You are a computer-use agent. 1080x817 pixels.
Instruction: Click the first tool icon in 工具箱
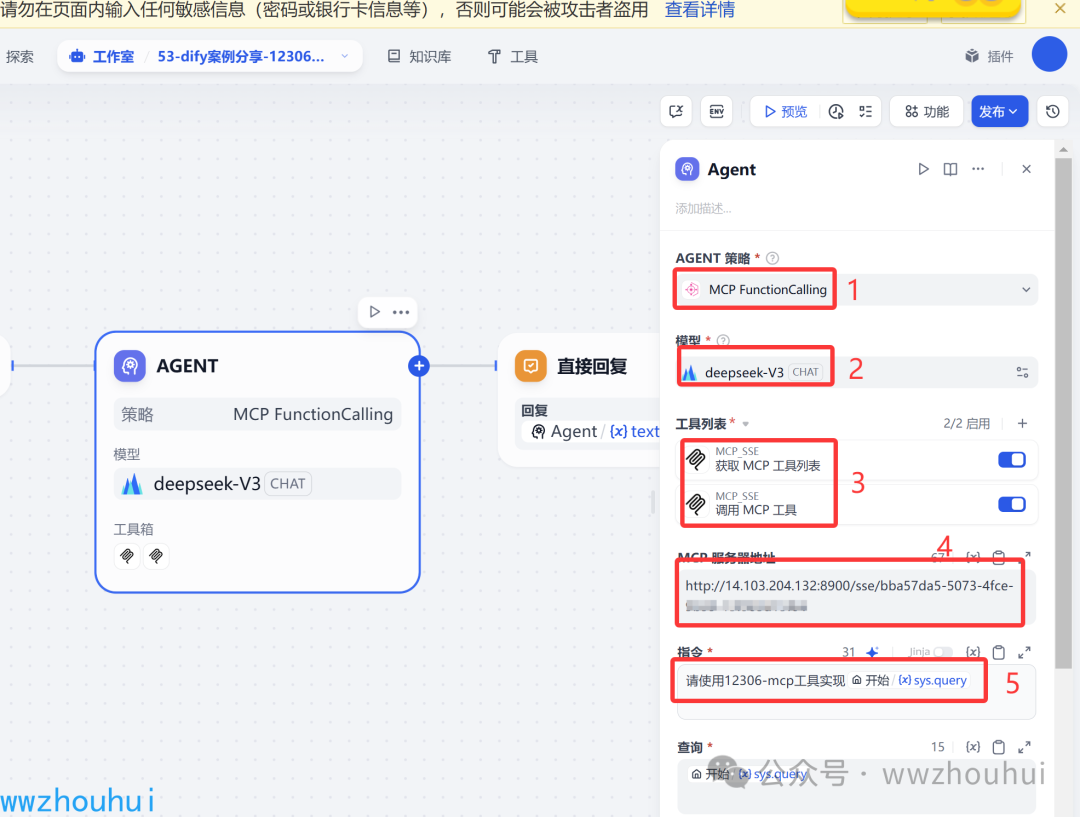(x=127, y=556)
